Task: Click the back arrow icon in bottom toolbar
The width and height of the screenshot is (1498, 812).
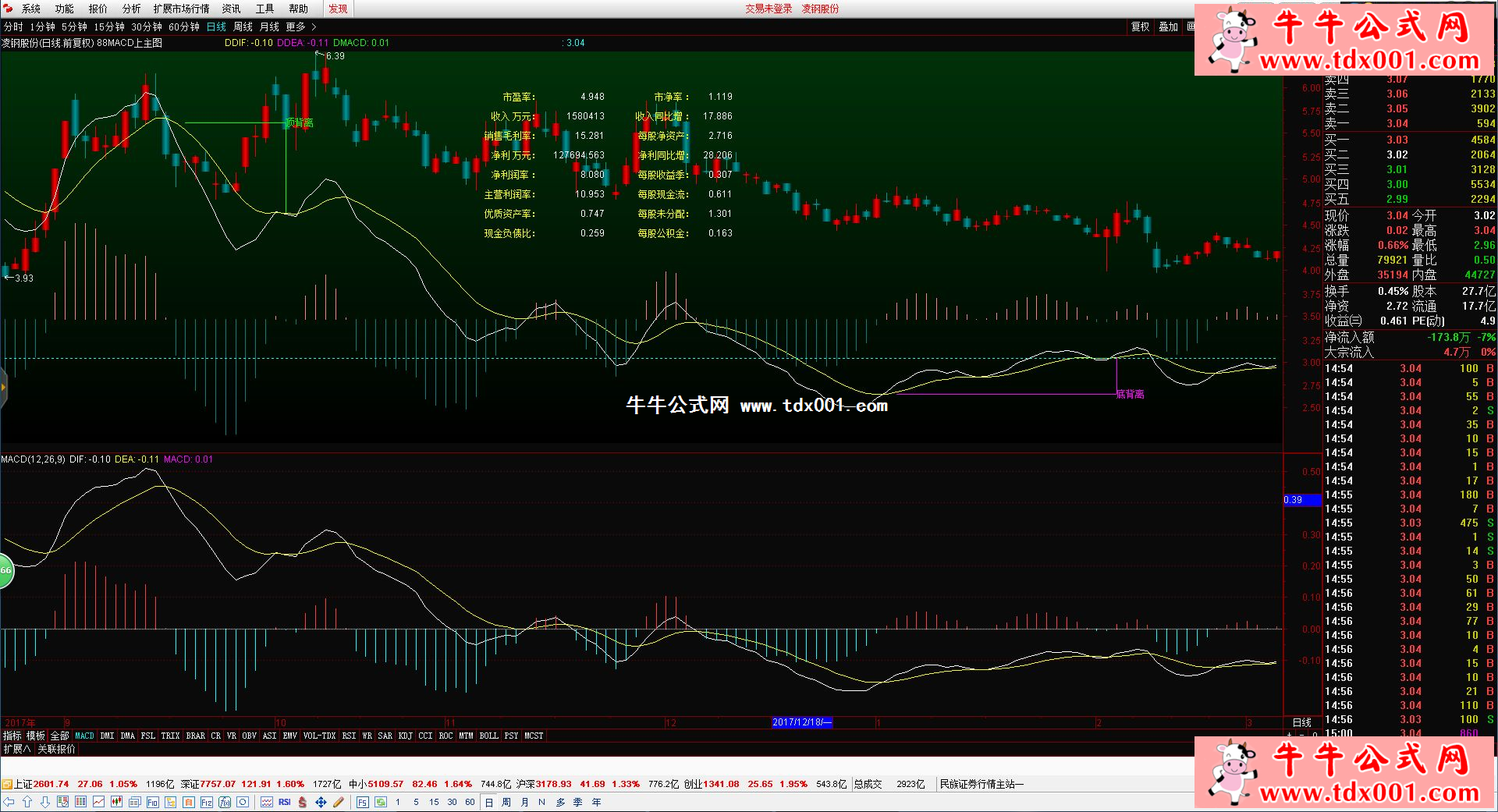Action: 9,802
